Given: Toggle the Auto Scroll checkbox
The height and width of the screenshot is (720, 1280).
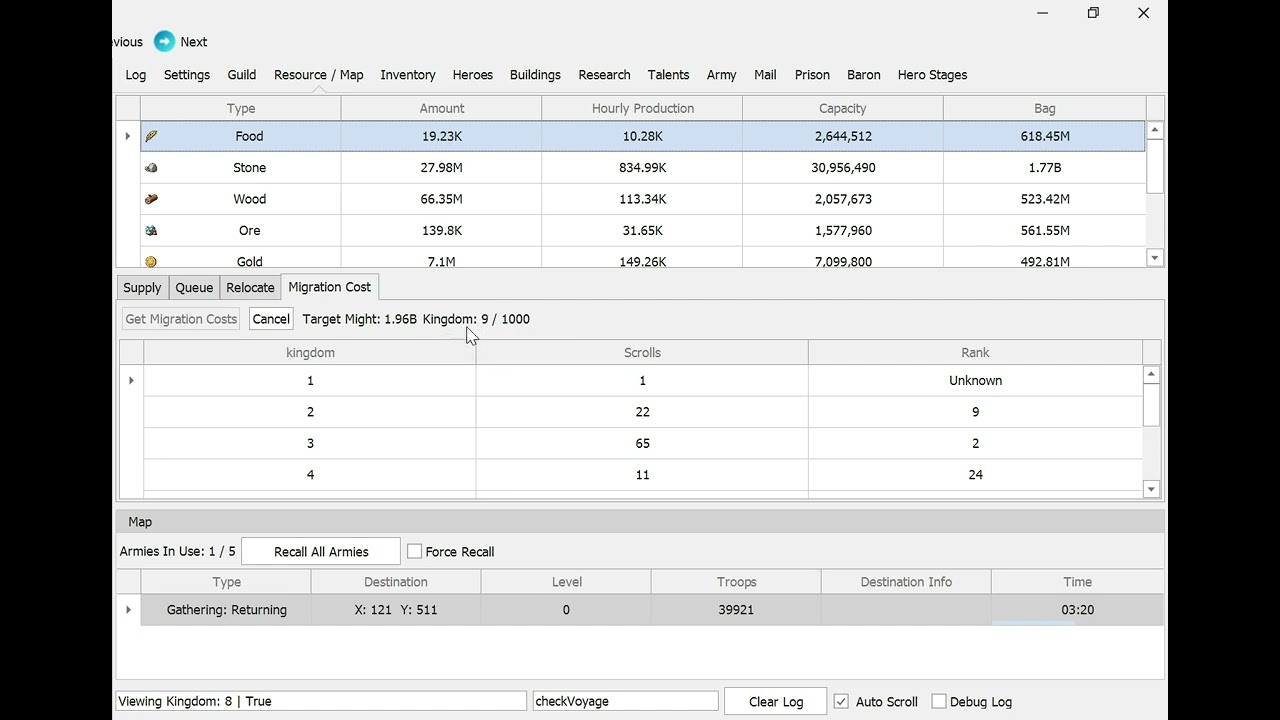Looking at the screenshot, I should tap(841, 702).
